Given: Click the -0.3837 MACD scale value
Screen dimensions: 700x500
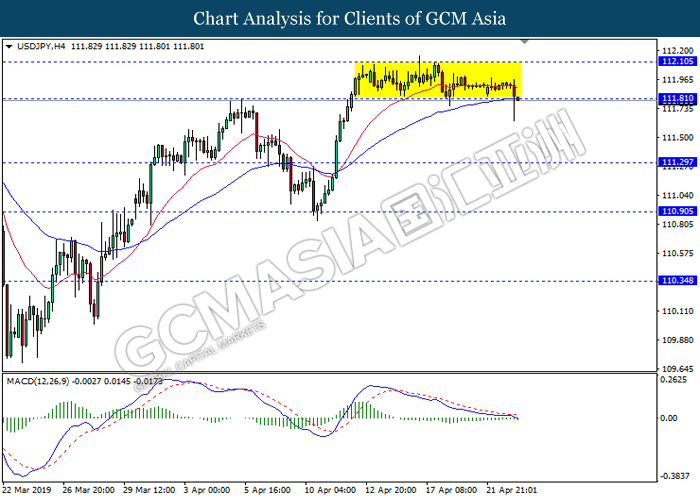Looking at the screenshot, I should click(x=674, y=476).
